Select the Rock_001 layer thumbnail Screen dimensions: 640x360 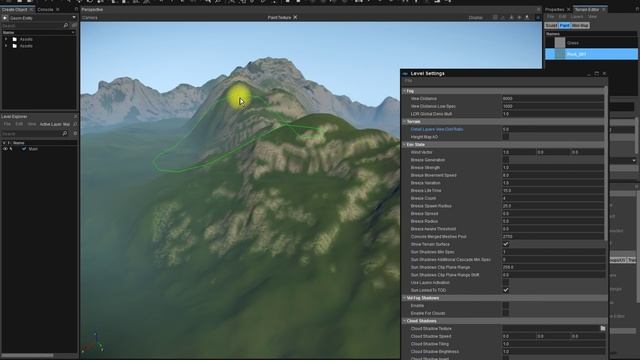560,54
